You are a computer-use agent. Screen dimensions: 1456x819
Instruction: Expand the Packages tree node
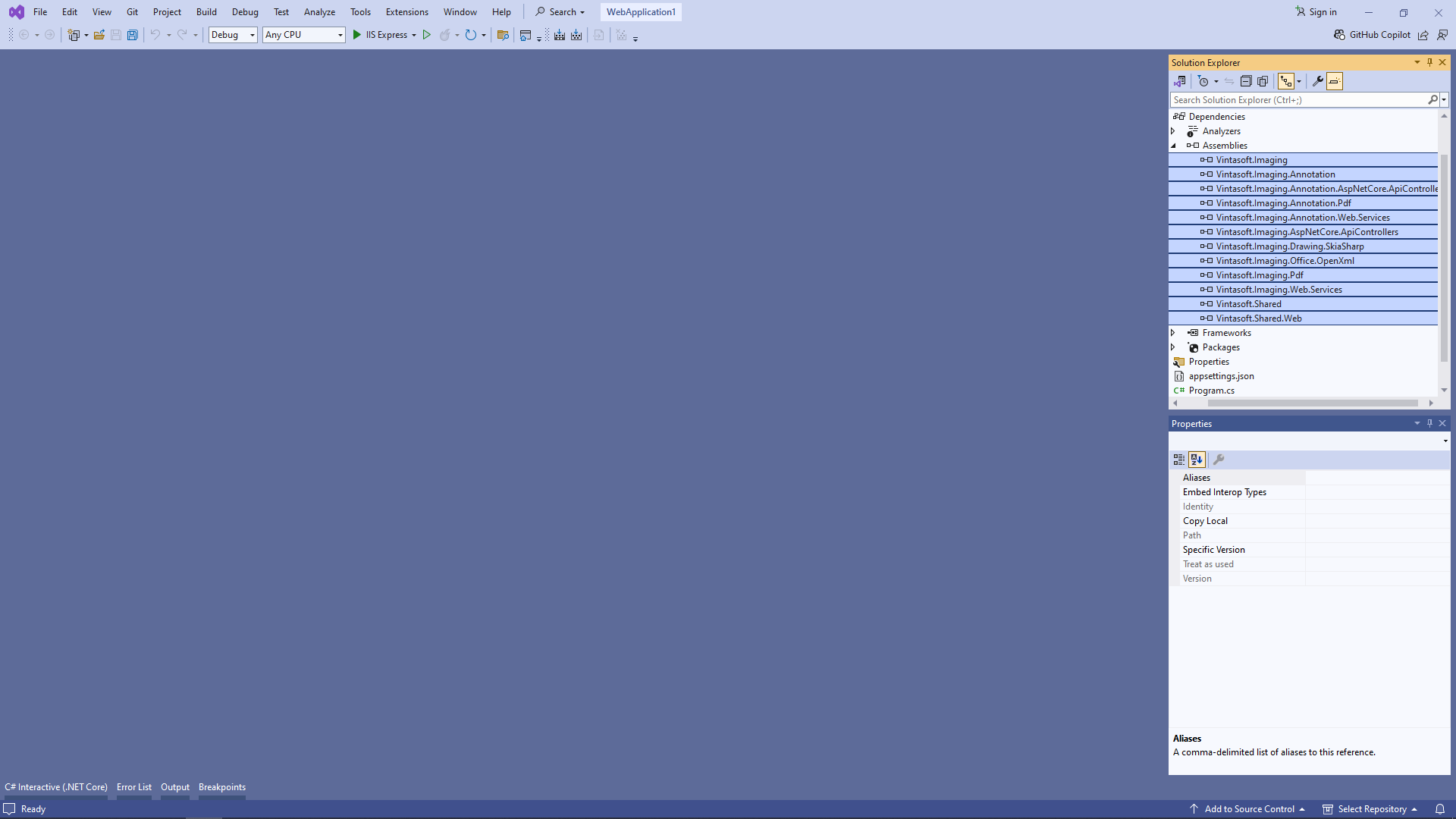pyautogui.click(x=1173, y=347)
